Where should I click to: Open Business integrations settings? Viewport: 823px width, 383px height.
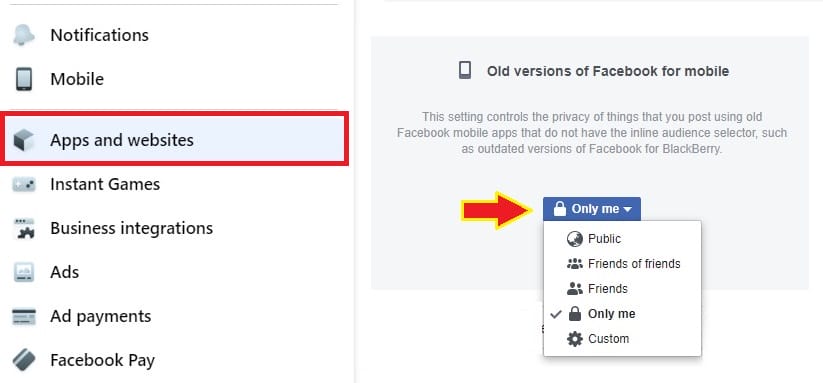(132, 228)
